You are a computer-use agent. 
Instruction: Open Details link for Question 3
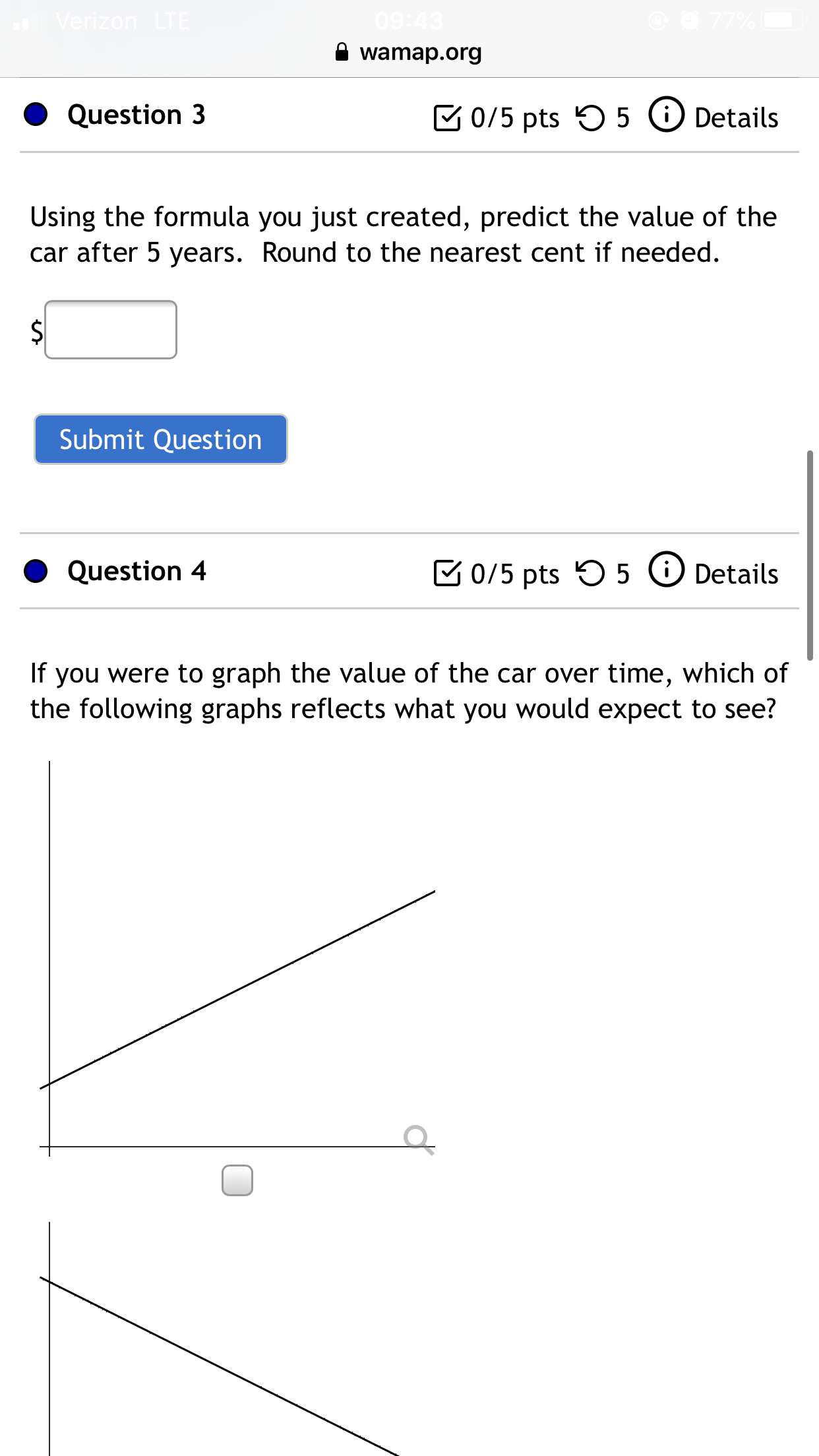coord(736,118)
